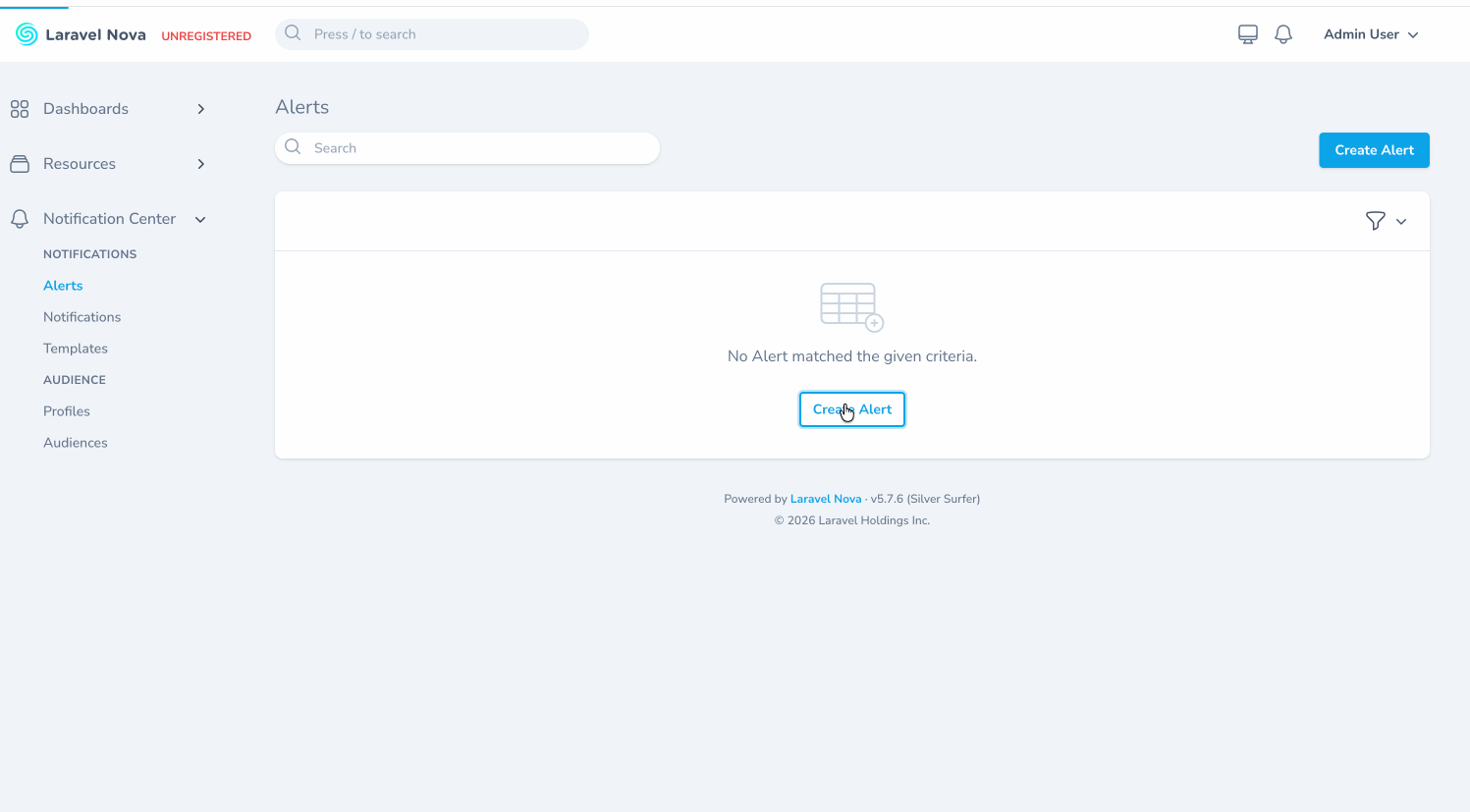Click the Resources stack icon in sidebar
The image size is (1470, 812).
point(20,164)
